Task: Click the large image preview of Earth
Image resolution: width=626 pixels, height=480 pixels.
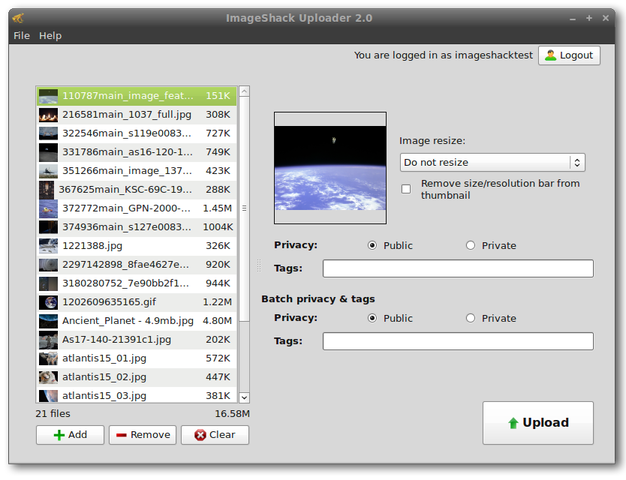Action: point(330,168)
